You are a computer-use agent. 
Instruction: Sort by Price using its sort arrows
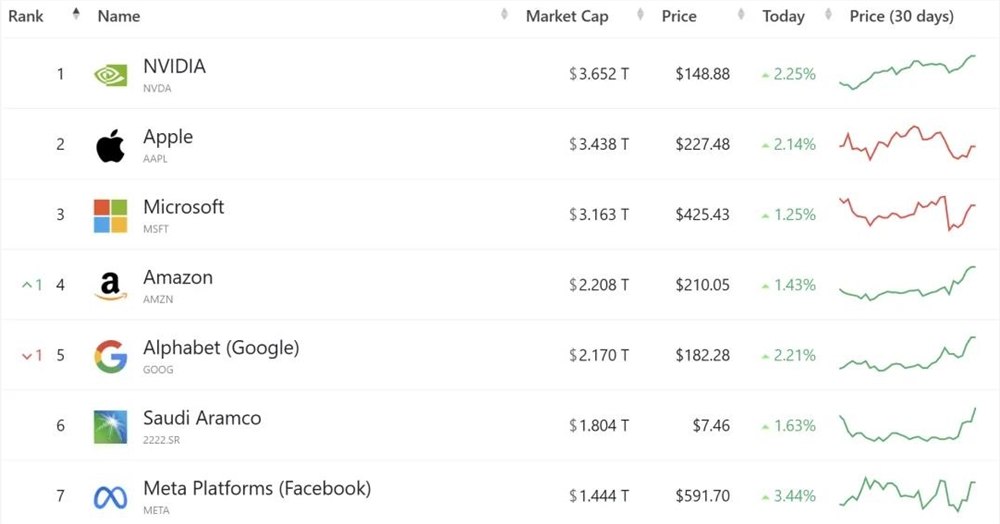click(741, 16)
